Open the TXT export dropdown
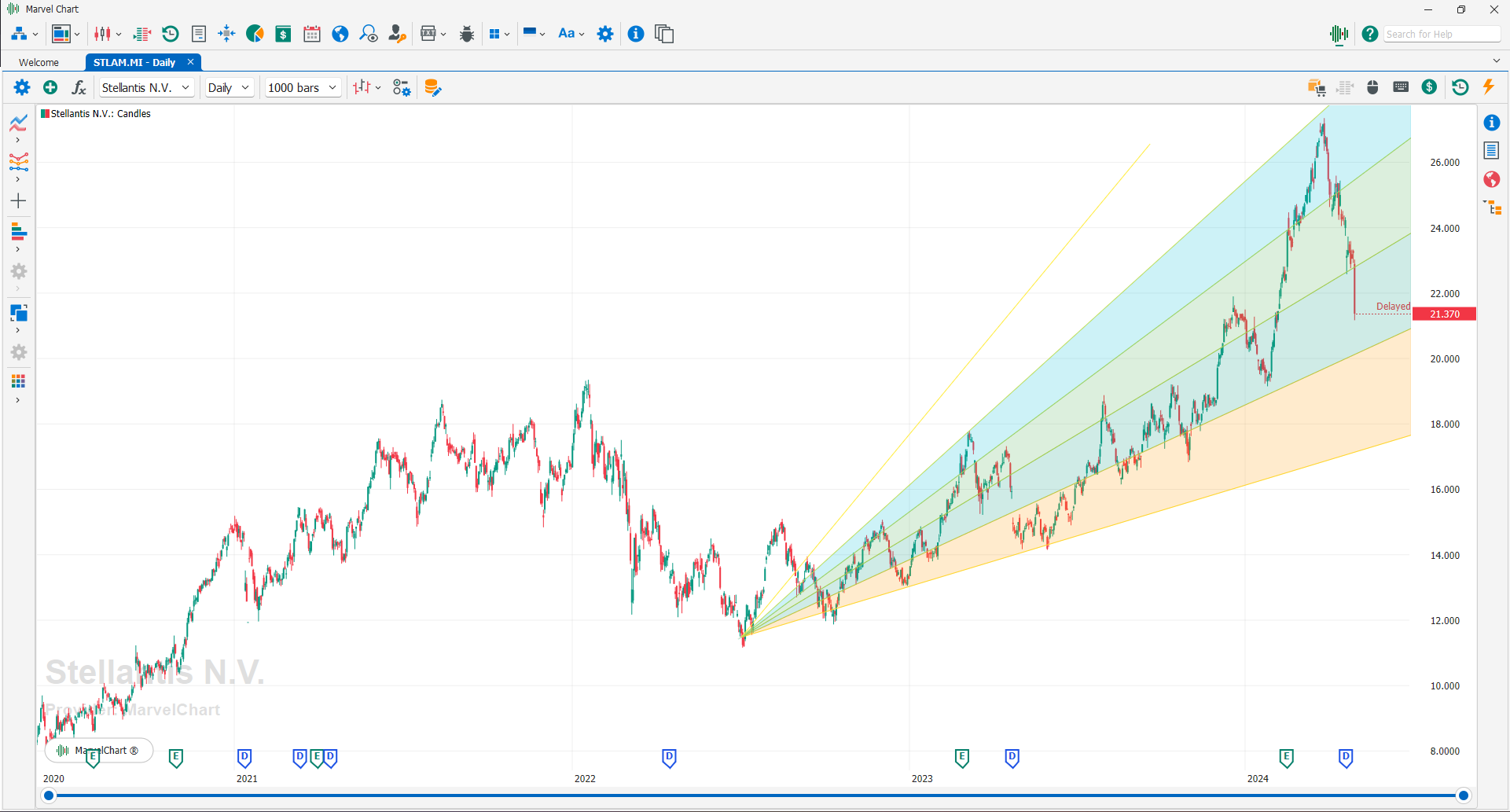1510x812 pixels. coord(433,34)
